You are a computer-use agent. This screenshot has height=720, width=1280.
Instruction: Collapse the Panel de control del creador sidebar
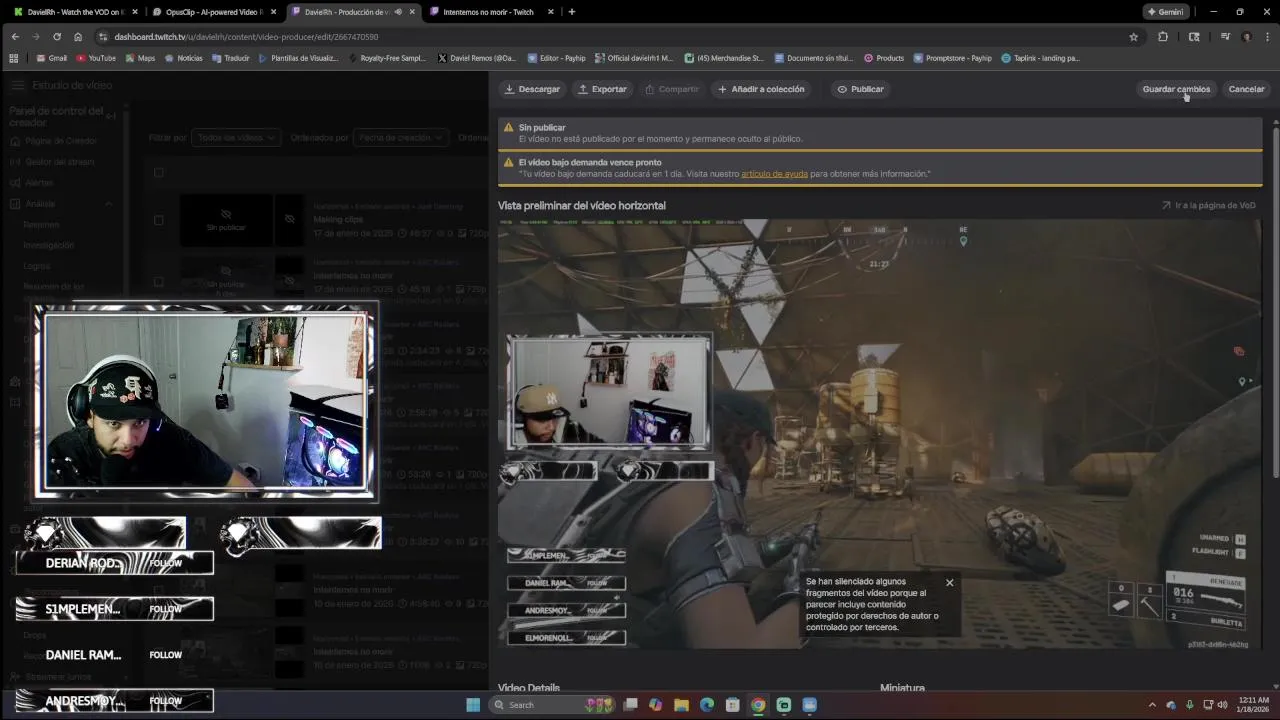coord(111,116)
